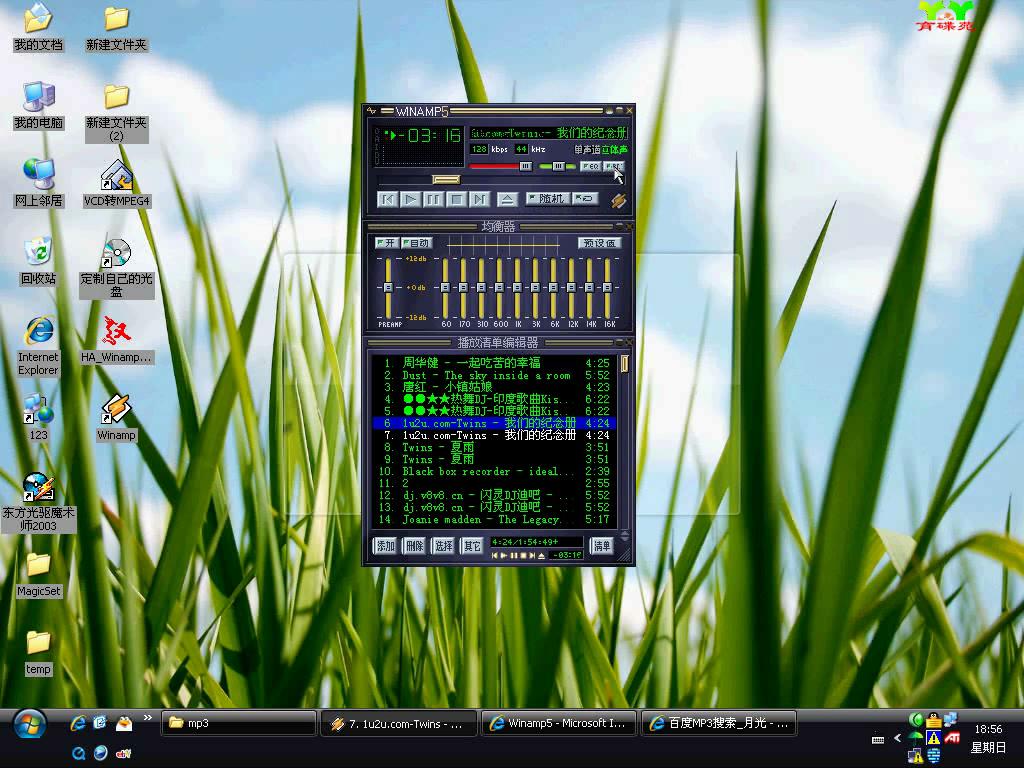The height and width of the screenshot is (768, 1024).
Task: Launch VCD转MPEG4 shortcut
Action: (x=116, y=184)
